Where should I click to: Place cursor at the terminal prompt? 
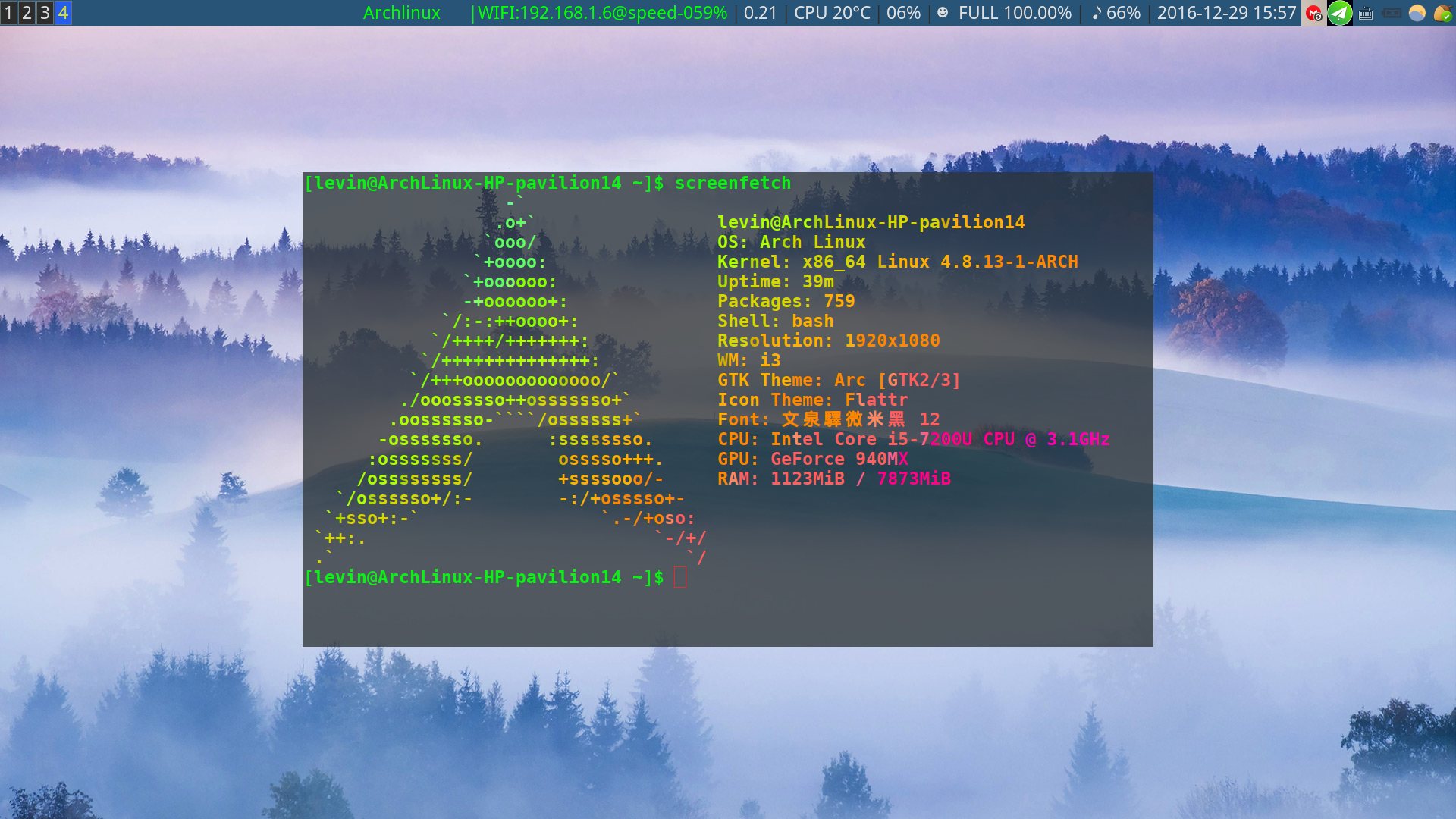coord(680,577)
